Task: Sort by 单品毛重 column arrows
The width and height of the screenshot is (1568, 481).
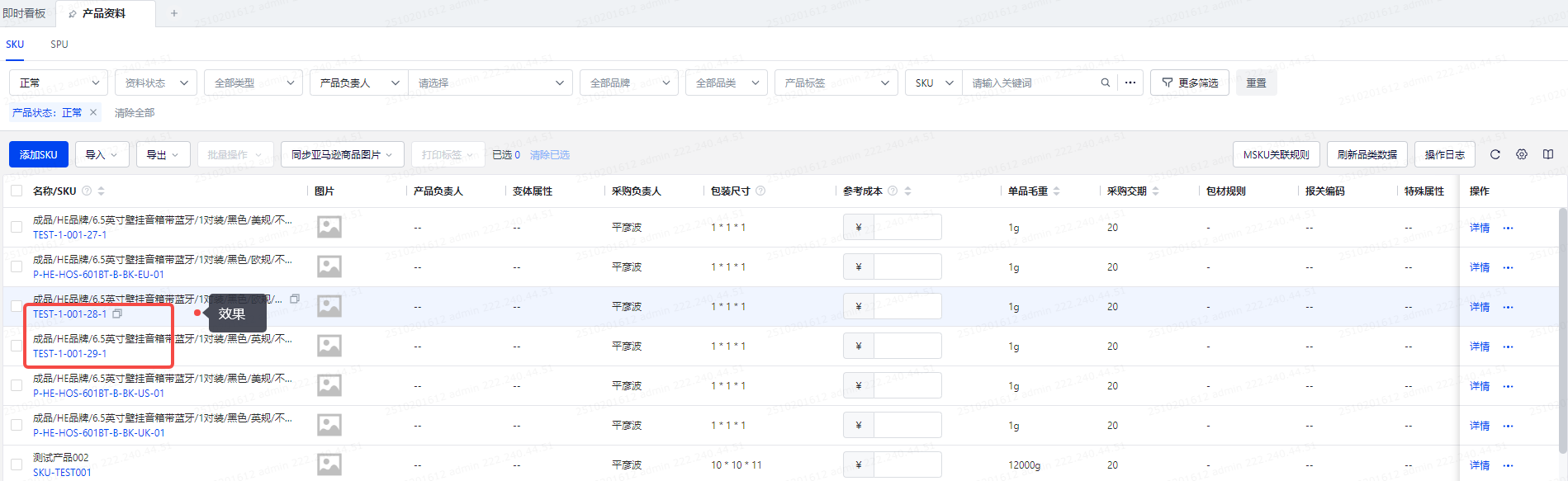Action: point(1057,191)
